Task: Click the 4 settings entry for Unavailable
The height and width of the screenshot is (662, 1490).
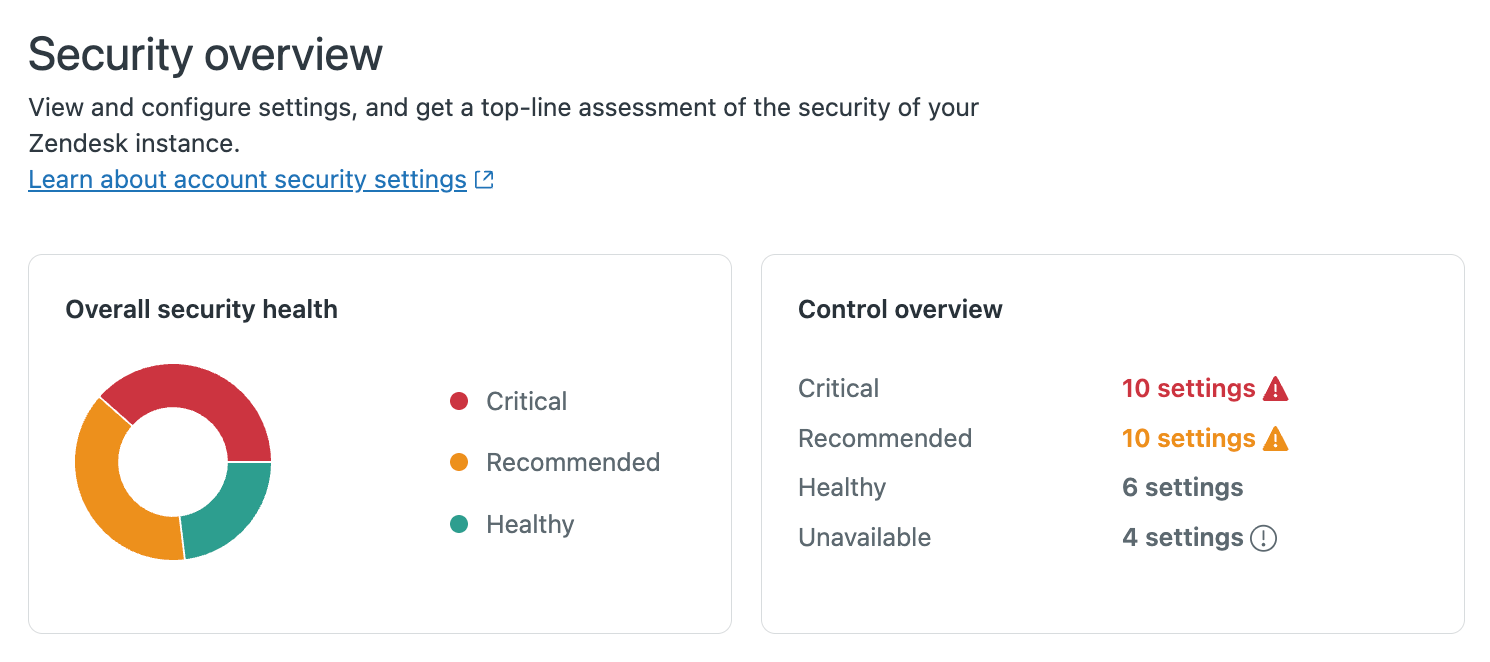Action: click(x=1182, y=537)
